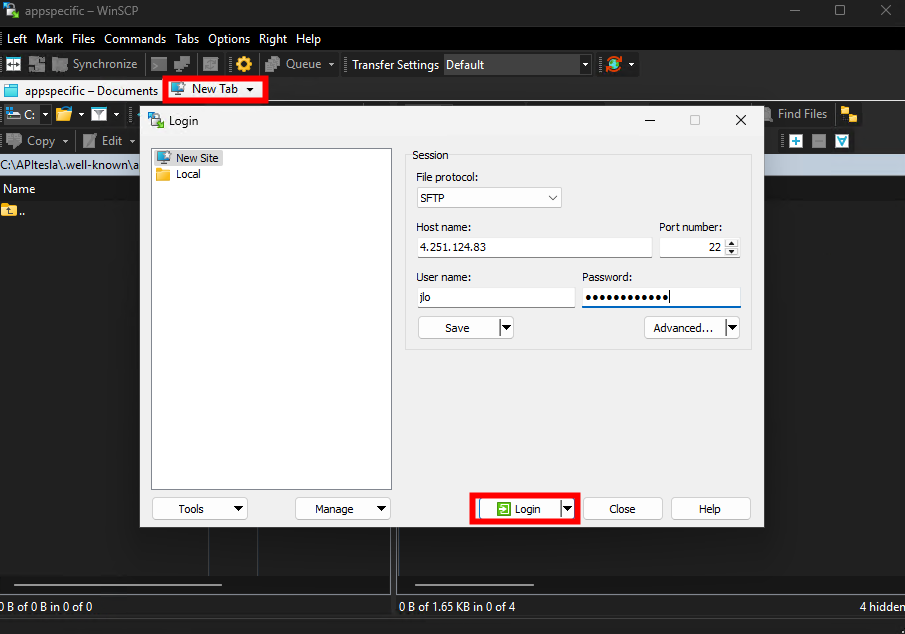Click the Queue toolbar button
905x634 pixels.
point(294,64)
